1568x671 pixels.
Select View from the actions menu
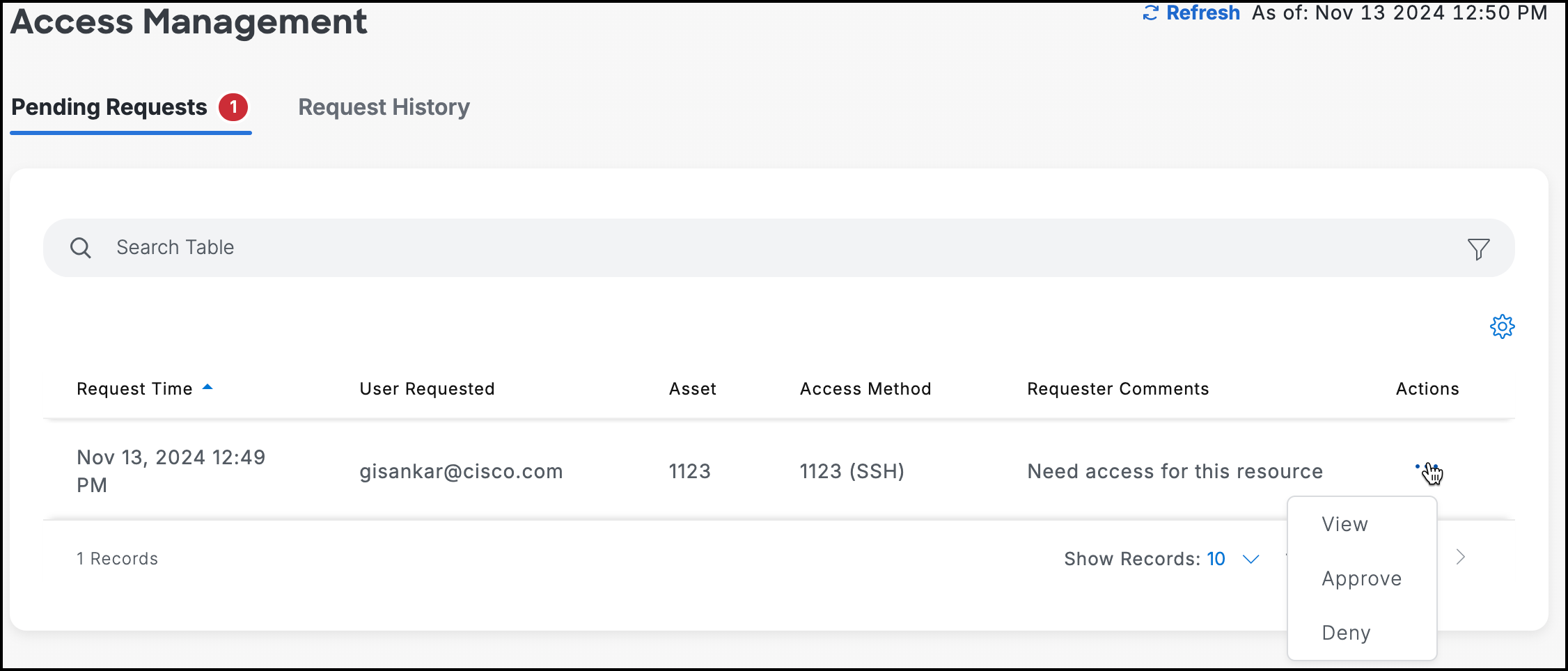tap(1344, 524)
